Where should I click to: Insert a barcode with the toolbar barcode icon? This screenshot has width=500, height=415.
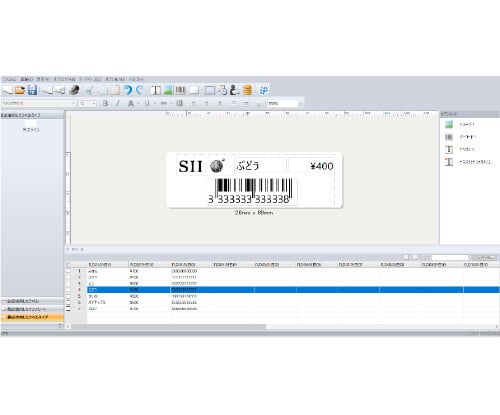click(180, 90)
